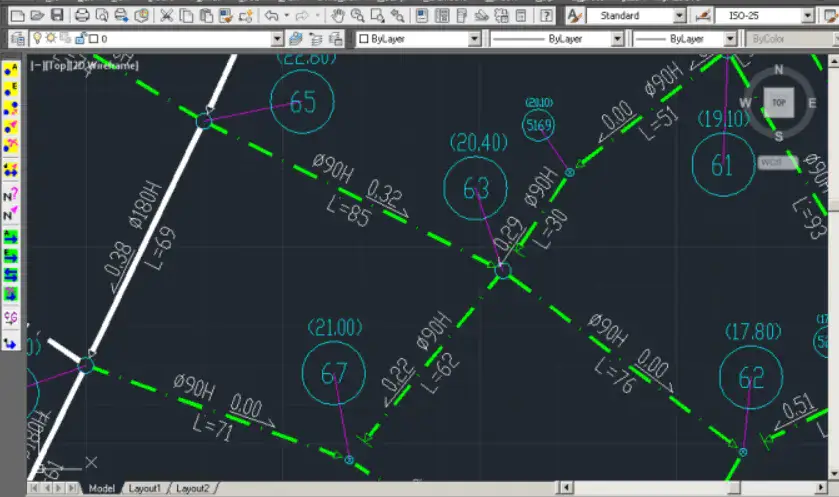
Task: Select the Zoom Realtime magnifier
Action: pyautogui.click(x=357, y=16)
